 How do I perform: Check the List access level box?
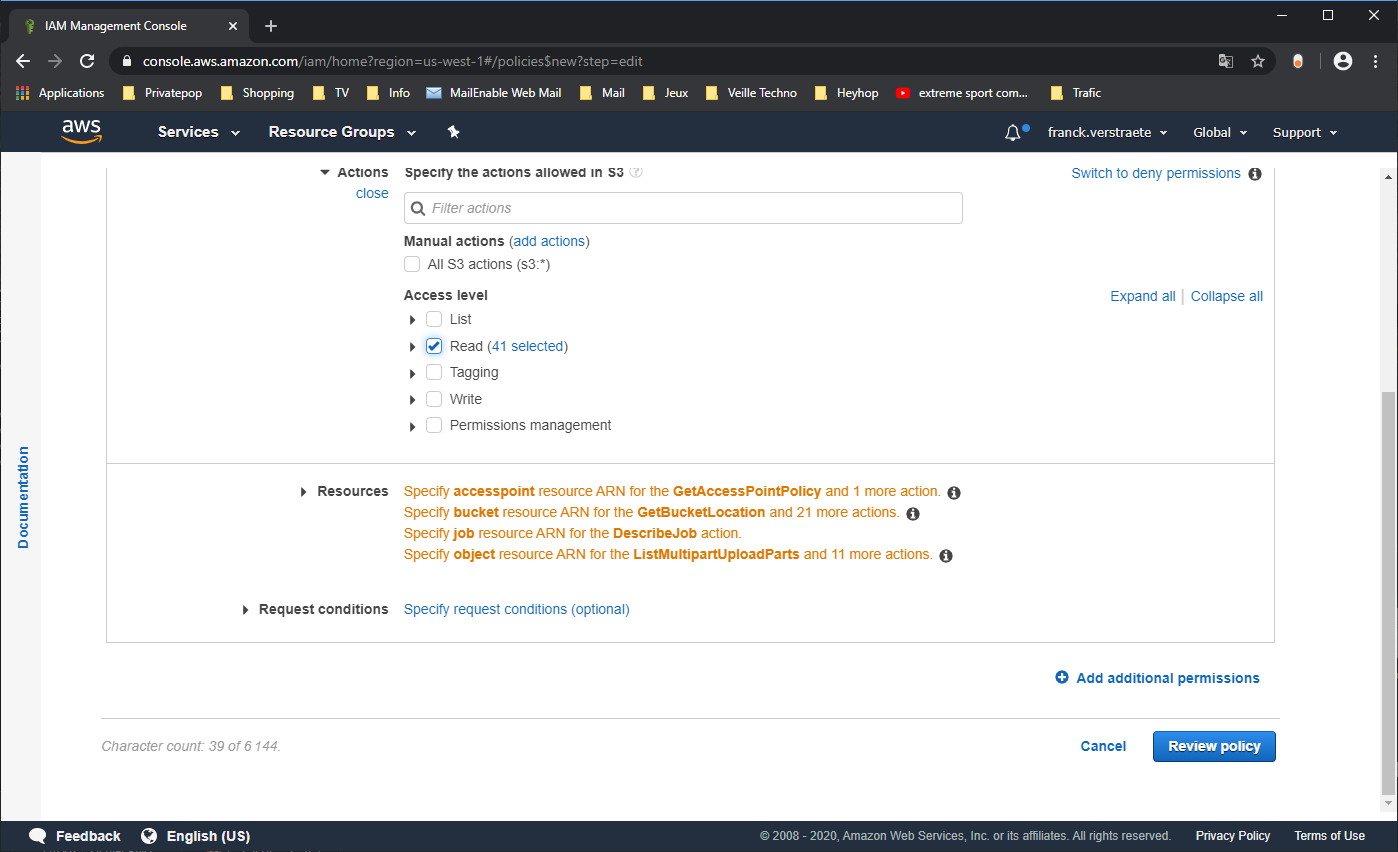[434, 319]
